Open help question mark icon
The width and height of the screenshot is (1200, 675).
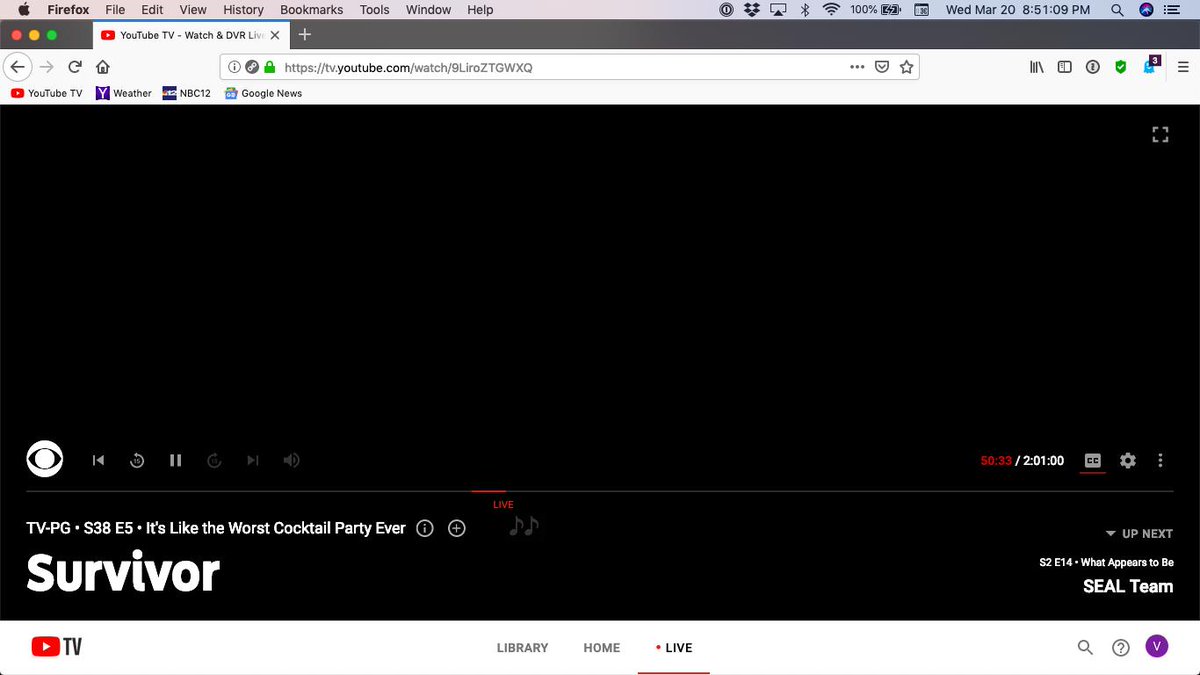coord(1121,647)
